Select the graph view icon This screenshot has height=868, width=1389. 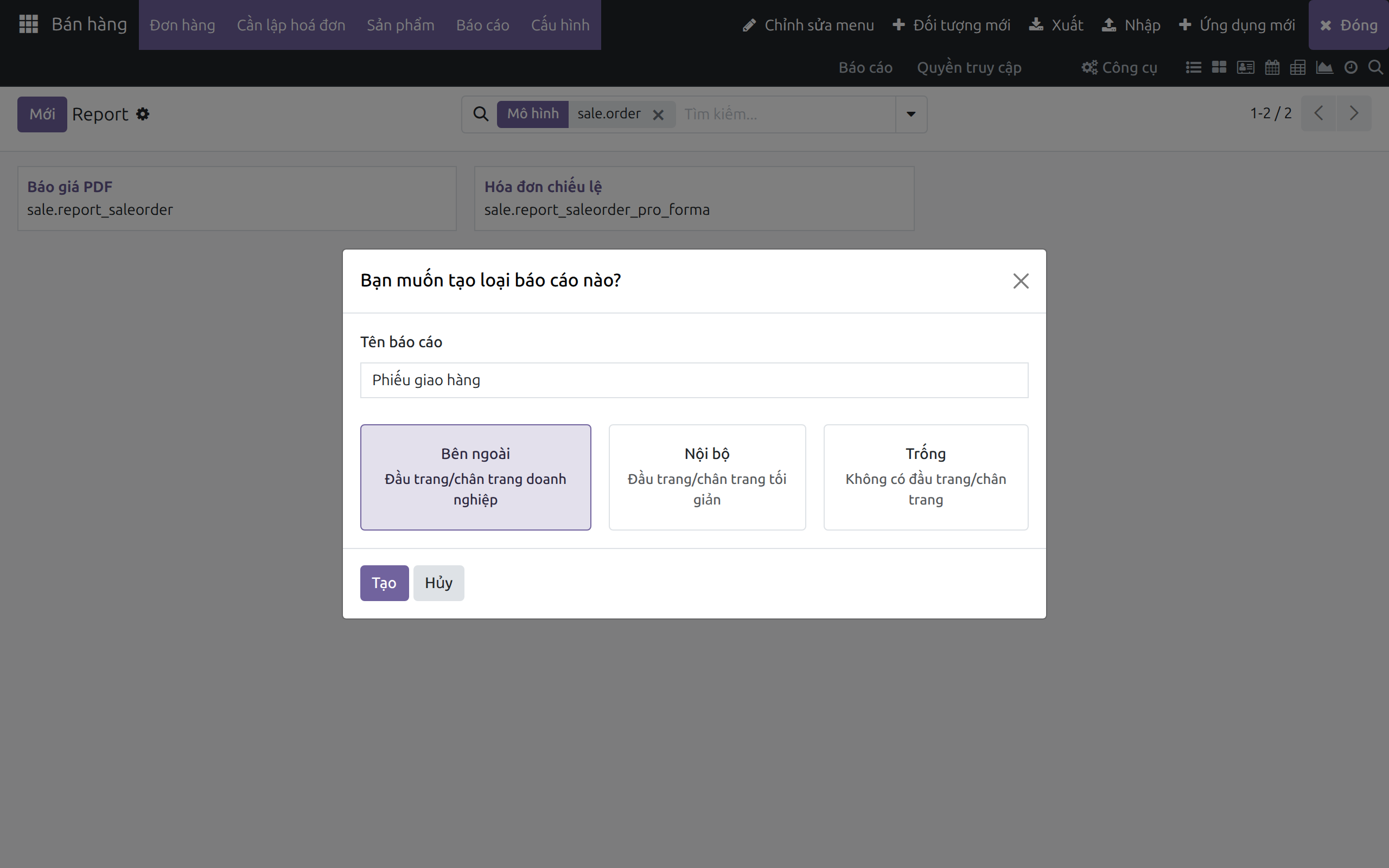[1325, 68]
